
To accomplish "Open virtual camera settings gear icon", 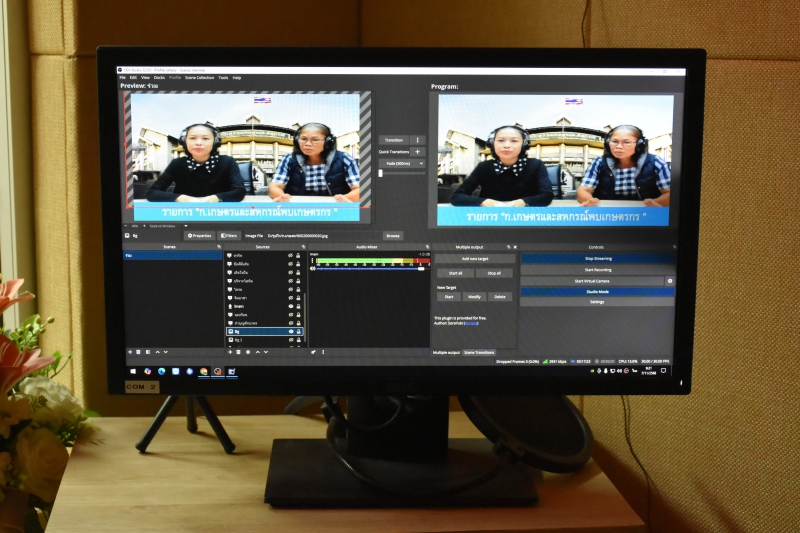I will 670,281.
